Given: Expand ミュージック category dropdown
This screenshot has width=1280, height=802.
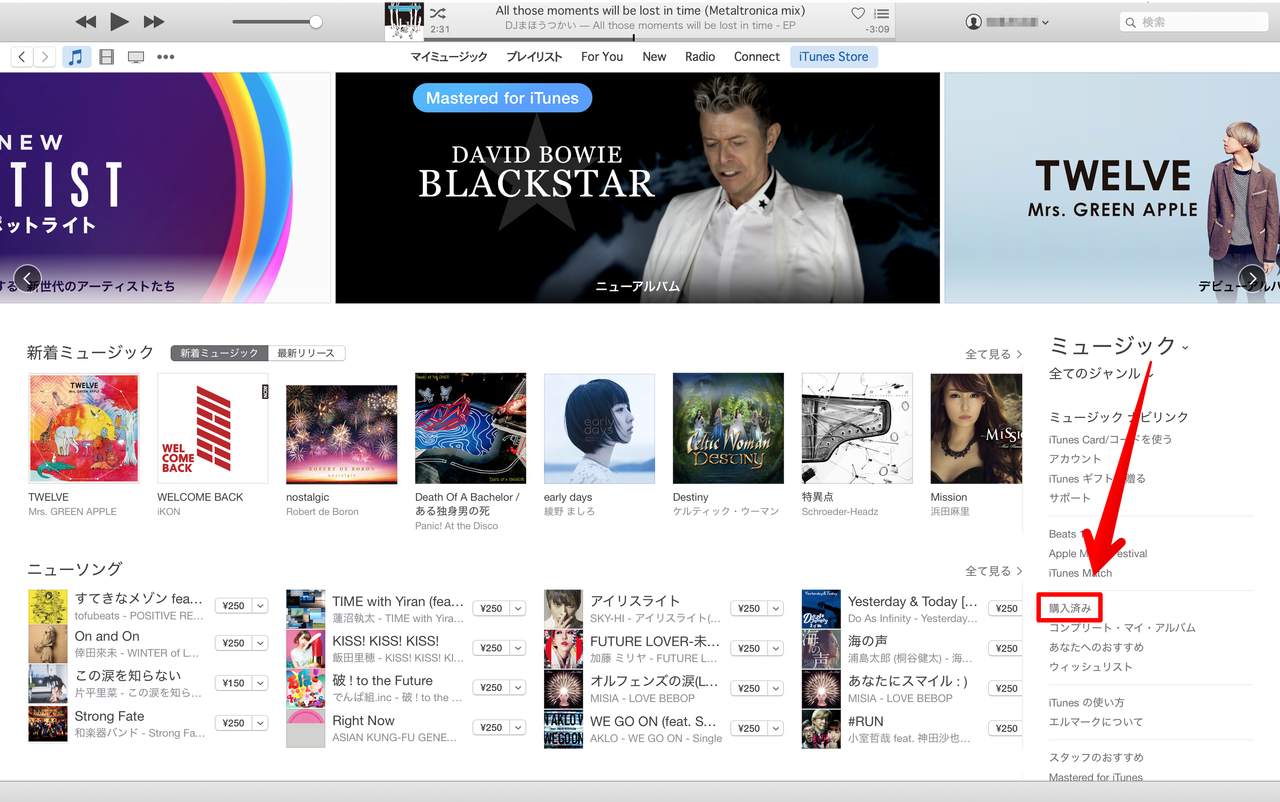Looking at the screenshot, I should tap(1119, 346).
